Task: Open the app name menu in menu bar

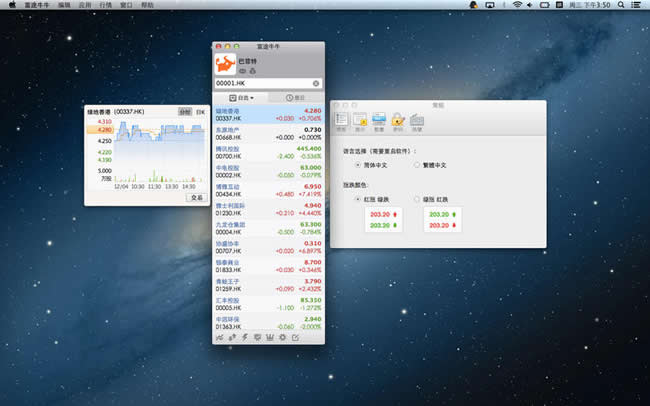Action: pos(36,5)
